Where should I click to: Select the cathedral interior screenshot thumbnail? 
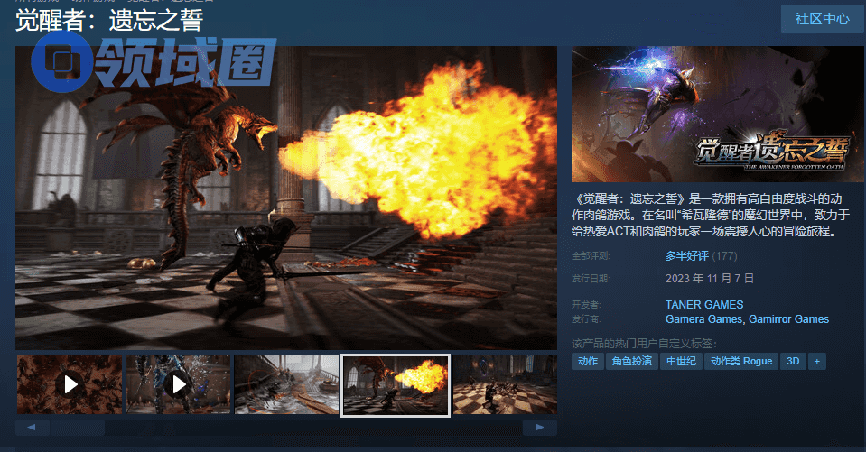286,384
